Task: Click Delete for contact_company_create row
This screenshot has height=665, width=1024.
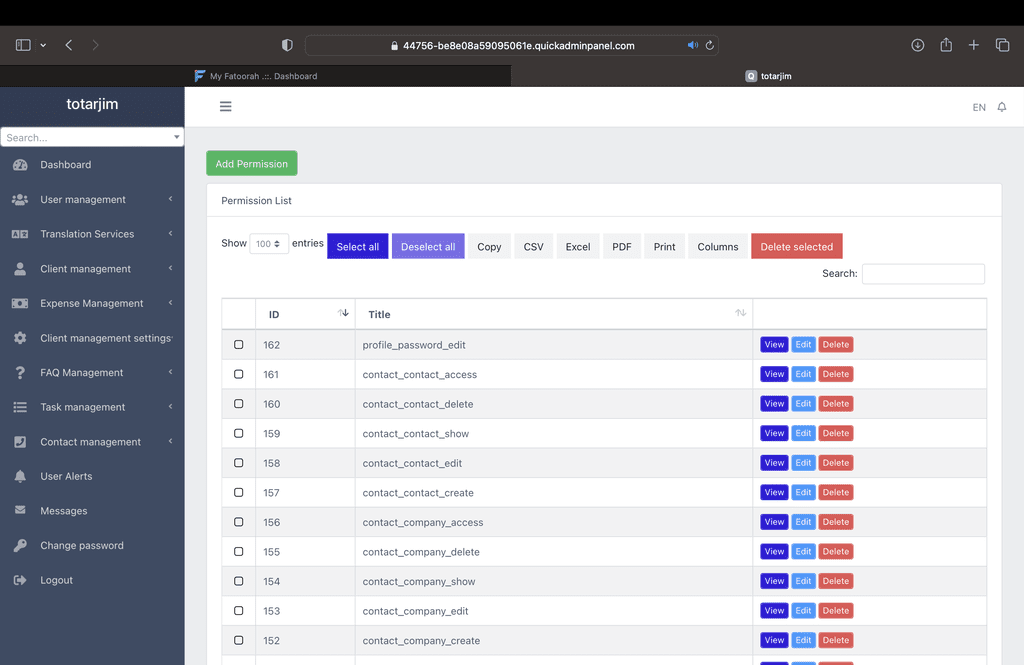Action: (x=835, y=640)
